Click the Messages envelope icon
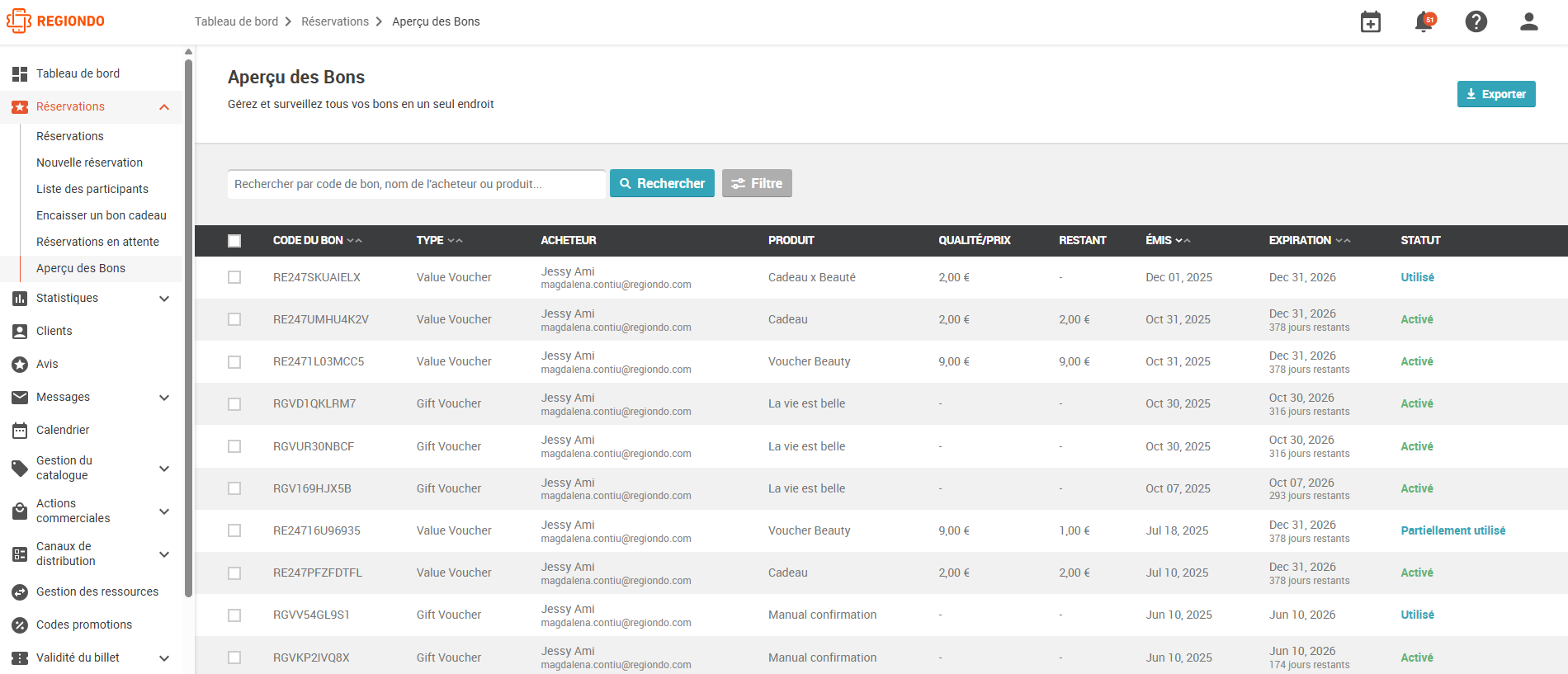Screen dimensions: 1568x674 [20, 398]
